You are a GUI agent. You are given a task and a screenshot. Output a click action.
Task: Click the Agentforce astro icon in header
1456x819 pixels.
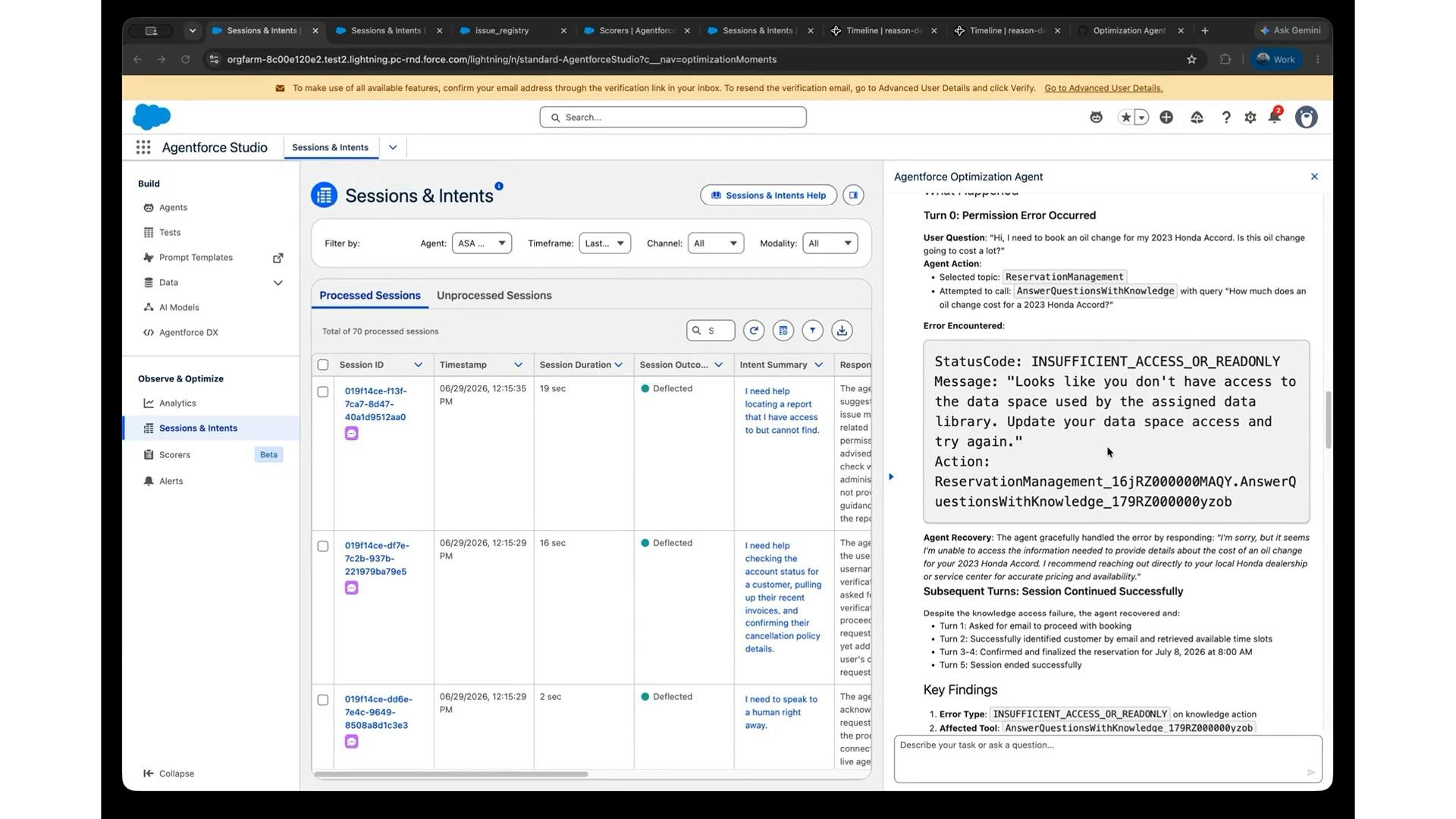coord(1096,118)
